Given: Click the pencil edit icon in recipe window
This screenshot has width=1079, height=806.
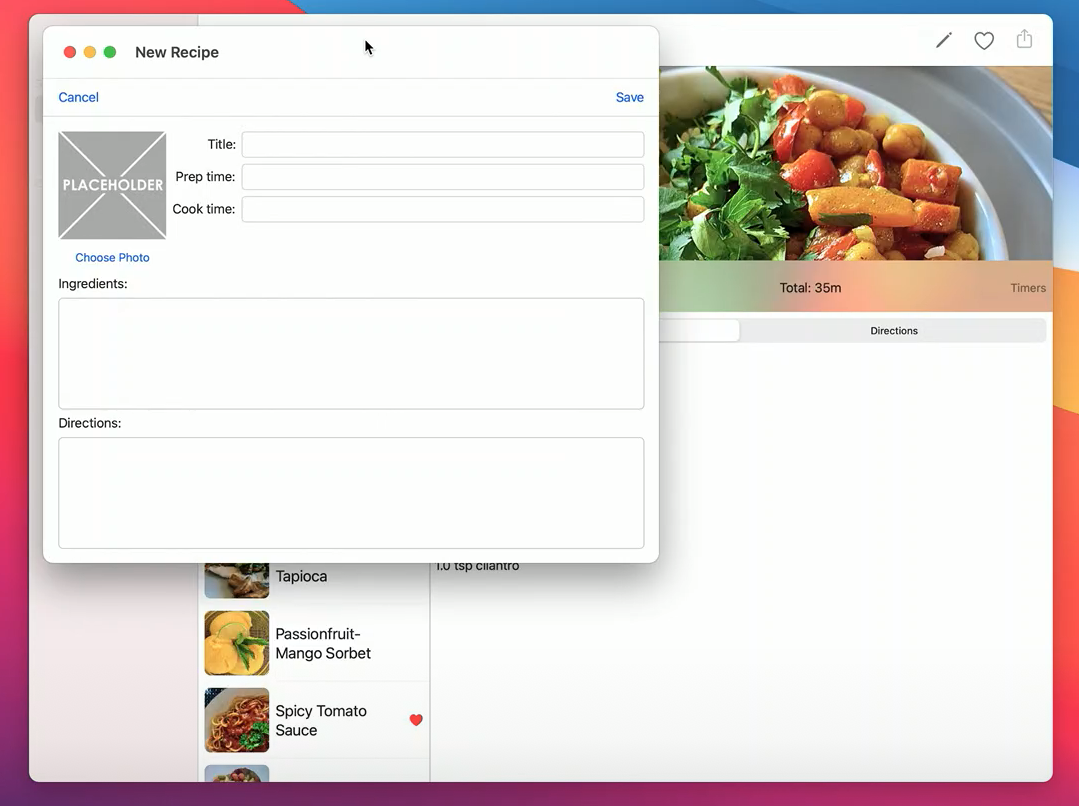Looking at the screenshot, I should point(943,41).
